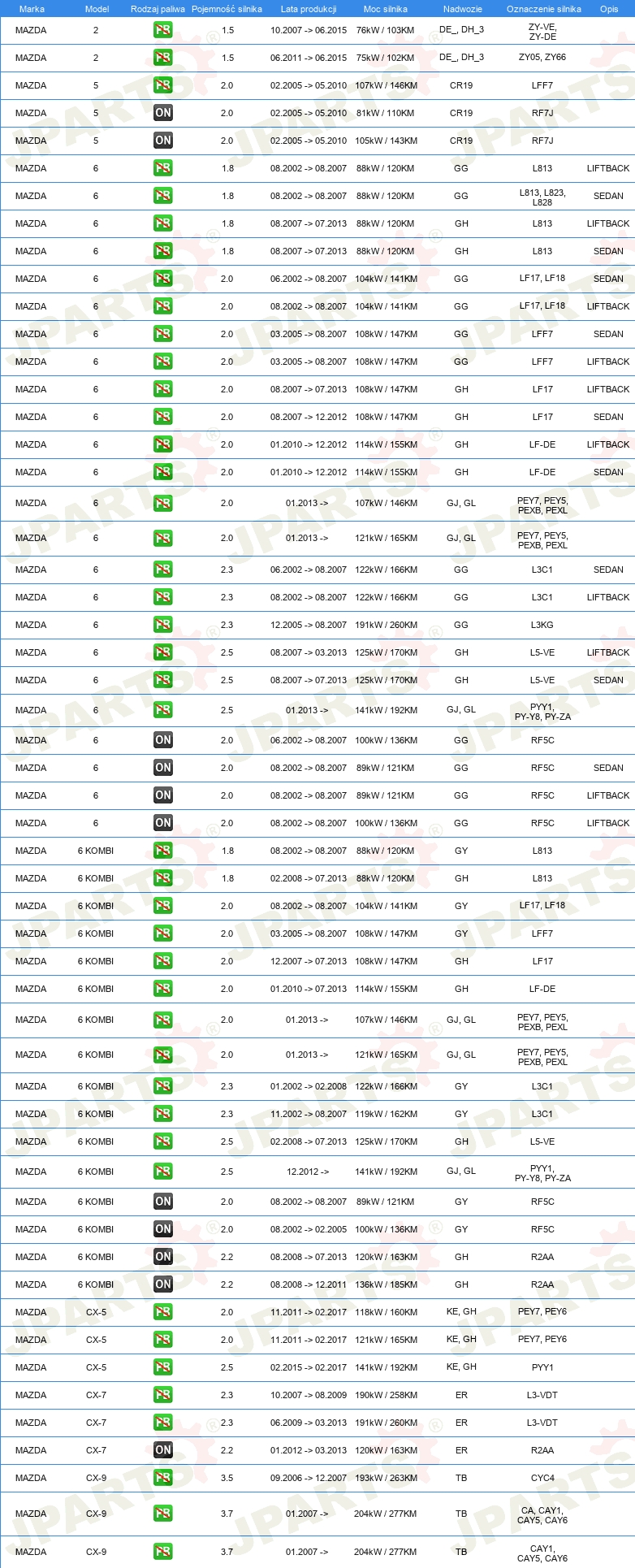Click the Model column header
Screen dimensions: 635x1568
tap(97, 9)
